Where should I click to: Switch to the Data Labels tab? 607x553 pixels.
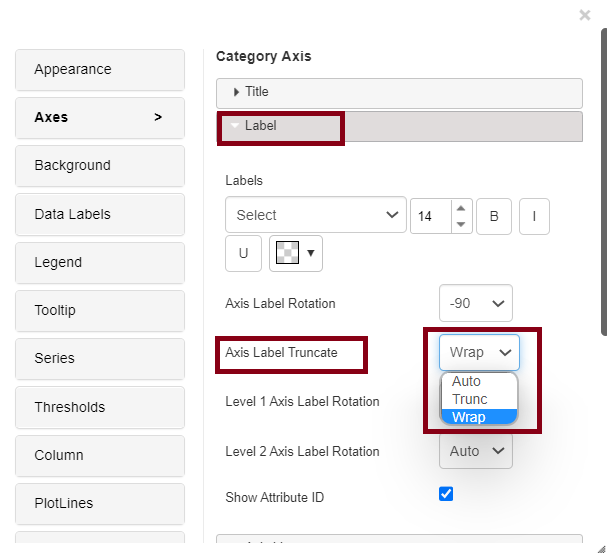100,214
